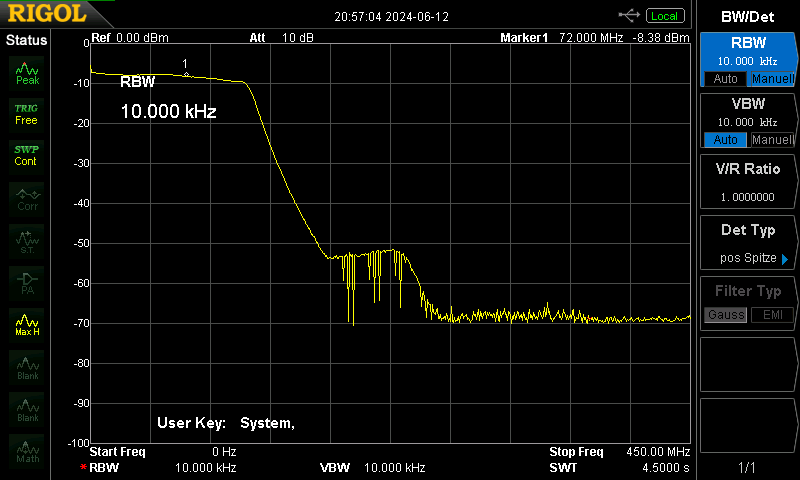Set VBW mode to Manuell

pyautogui.click(x=772, y=139)
